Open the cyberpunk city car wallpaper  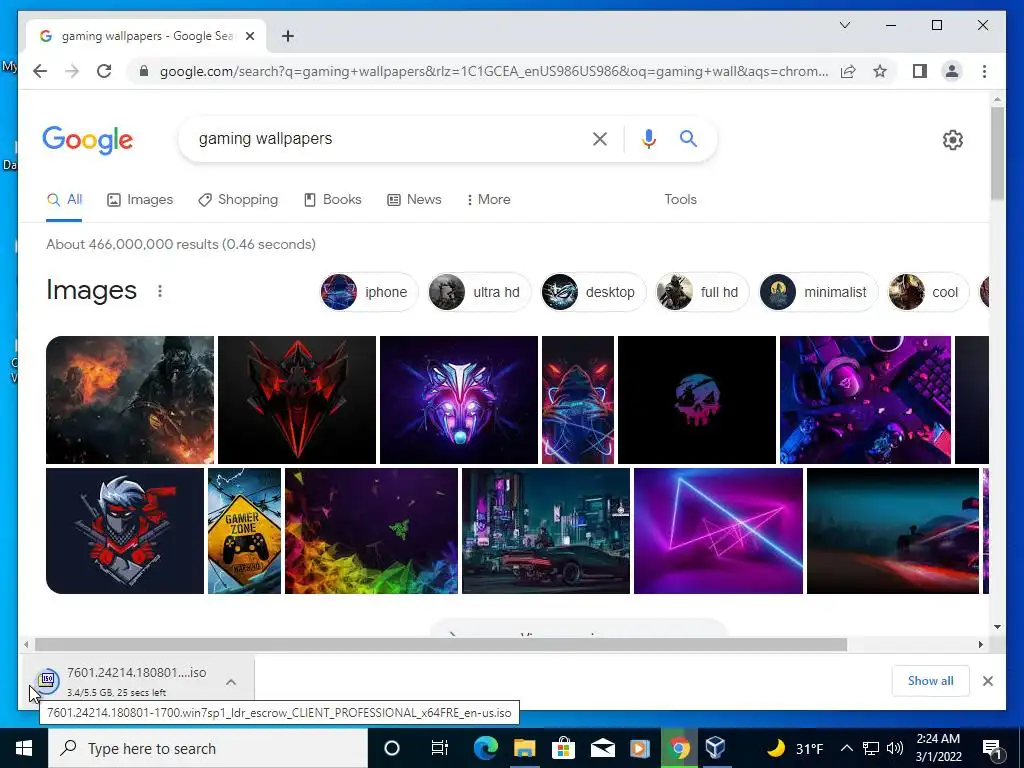coord(546,531)
